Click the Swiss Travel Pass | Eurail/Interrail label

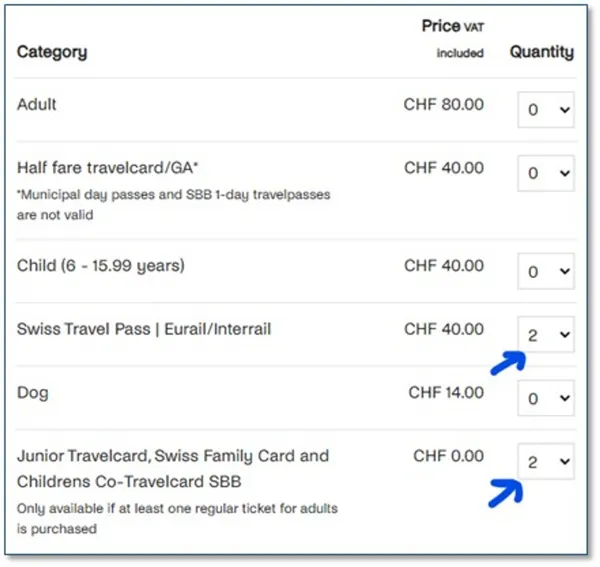point(144,329)
